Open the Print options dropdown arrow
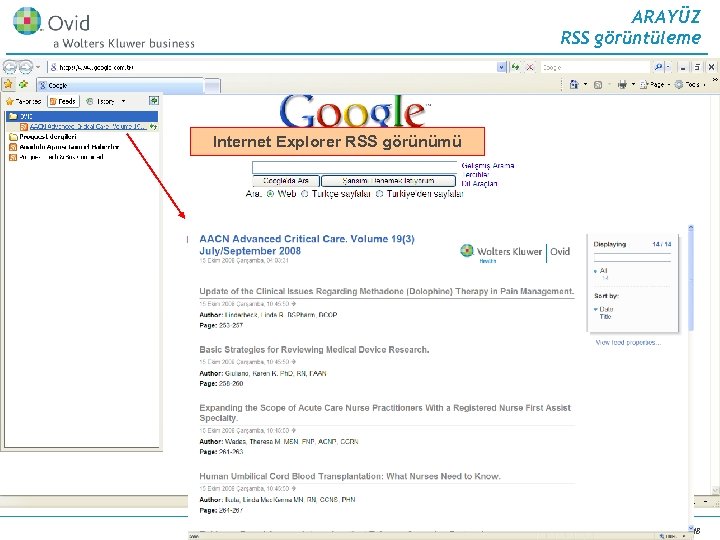This screenshot has width=720, height=540. 633,84
